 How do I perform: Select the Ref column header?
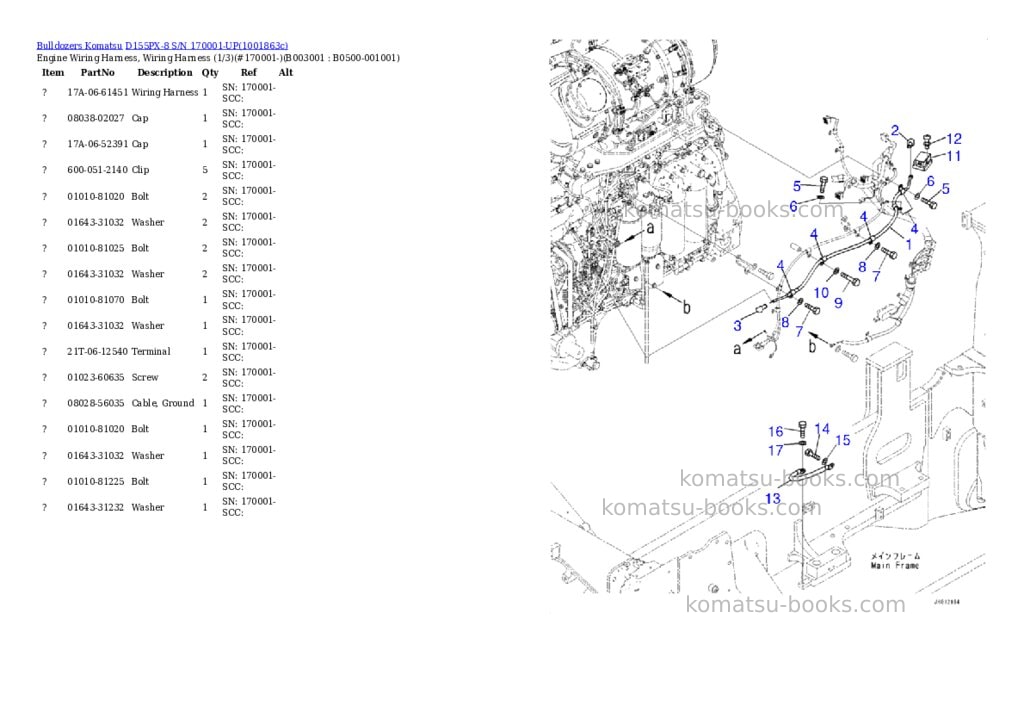[248, 72]
